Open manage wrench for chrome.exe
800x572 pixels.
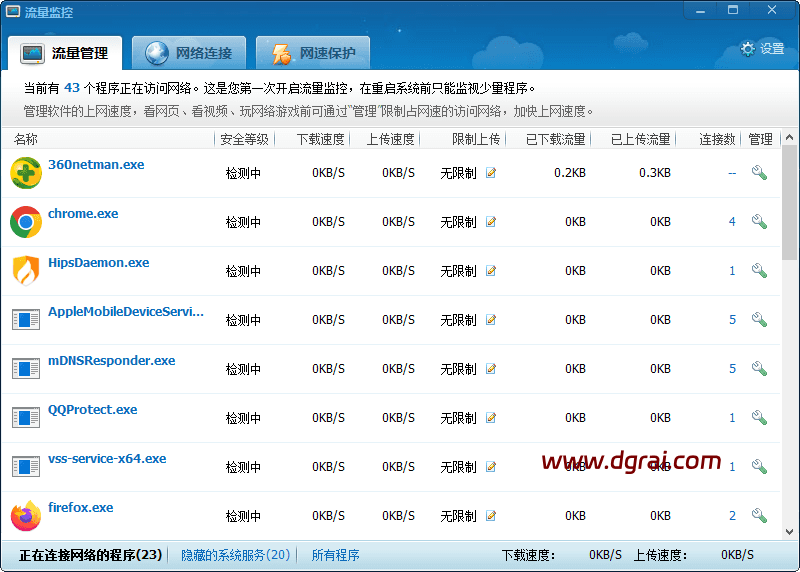(x=759, y=222)
